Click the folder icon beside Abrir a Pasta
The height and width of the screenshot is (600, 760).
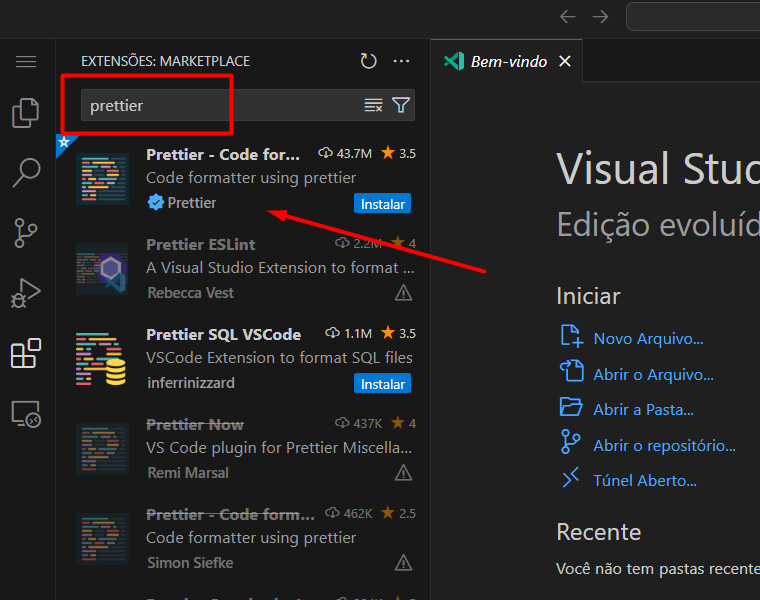click(571, 406)
